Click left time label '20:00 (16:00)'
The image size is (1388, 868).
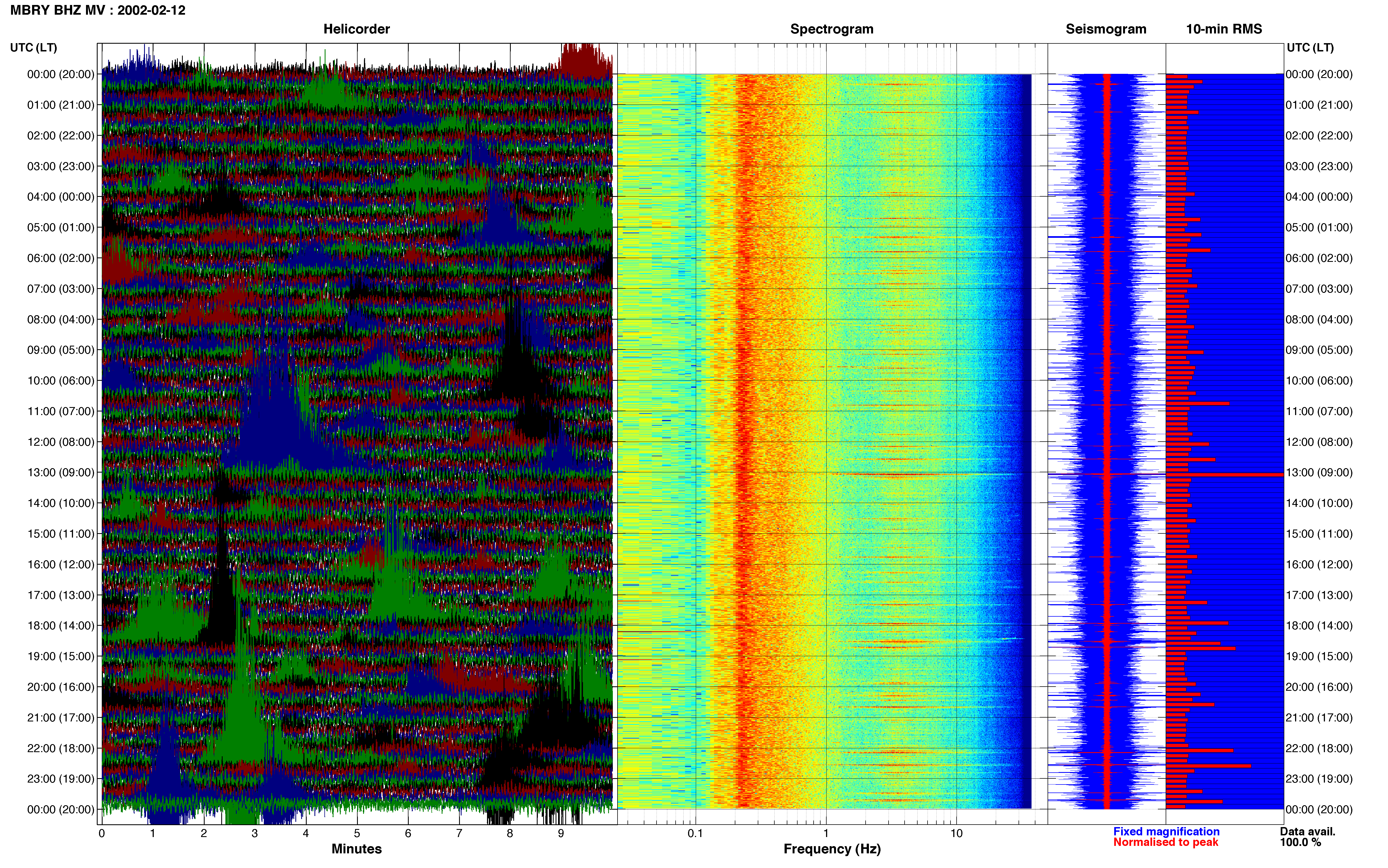[x=61, y=687]
